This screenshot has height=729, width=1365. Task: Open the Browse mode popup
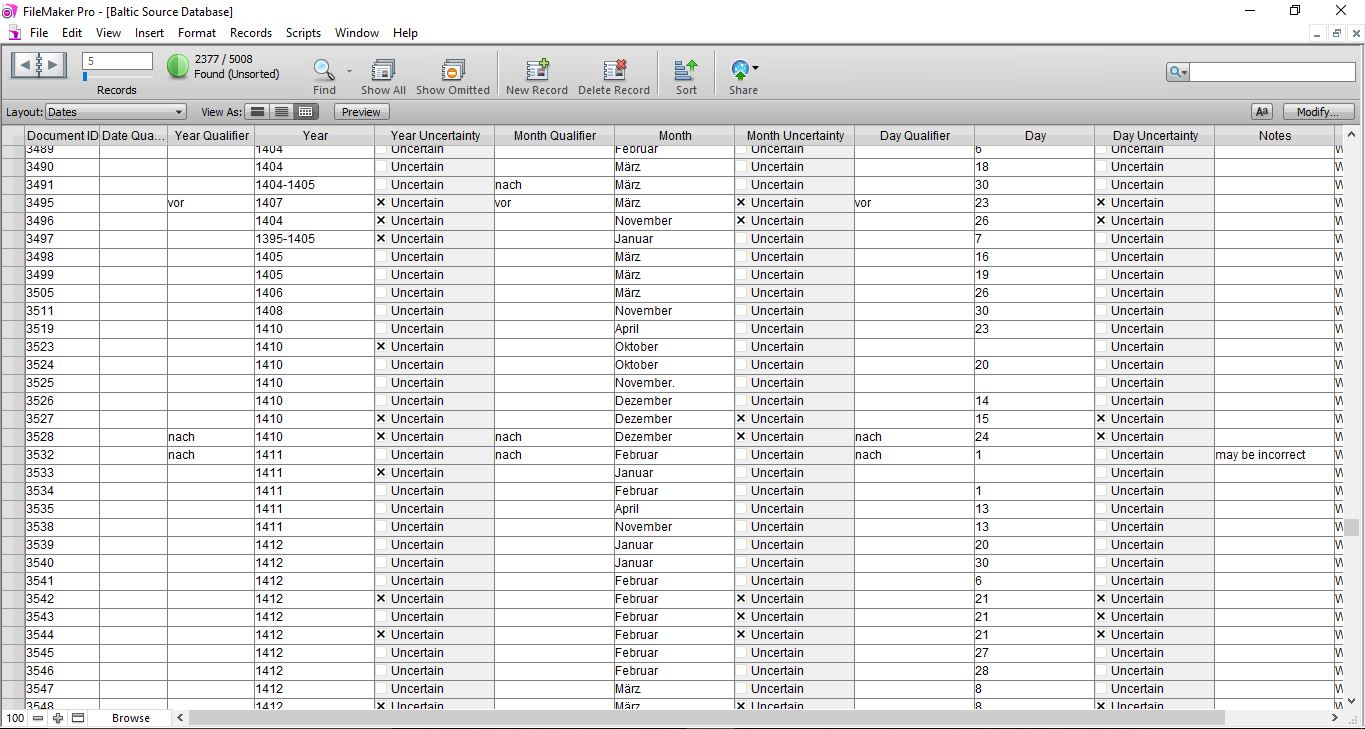[x=130, y=718]
